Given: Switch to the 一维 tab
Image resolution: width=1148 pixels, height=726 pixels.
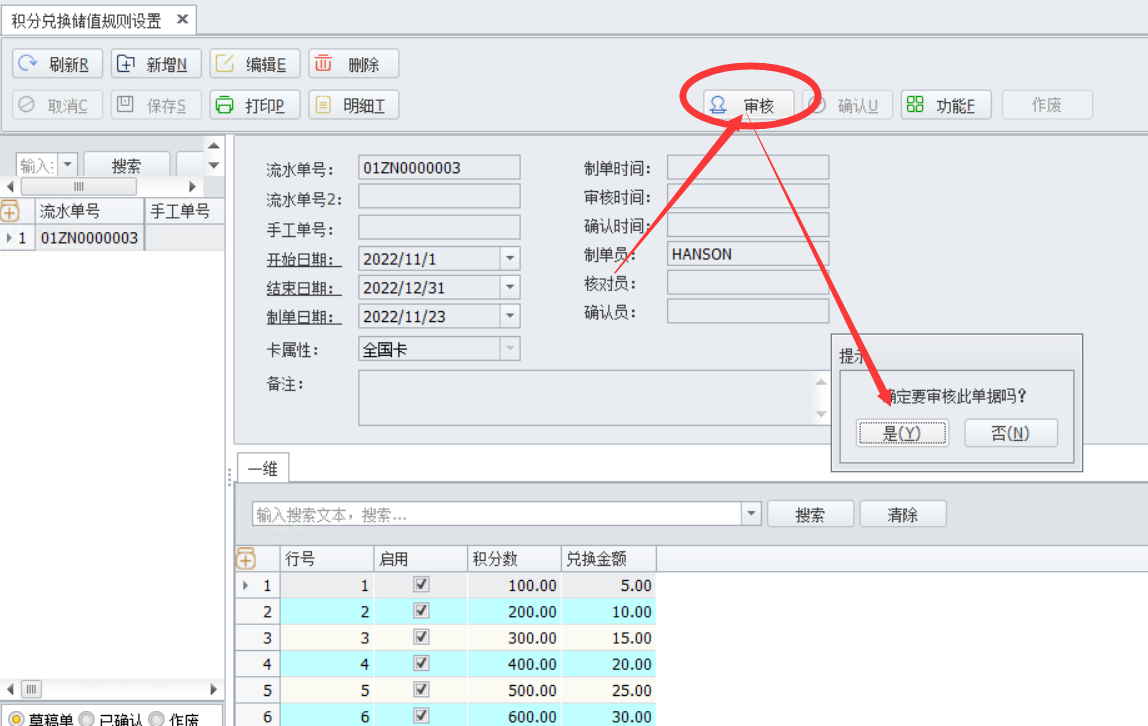Looking at the screenshot, I should [262, 468].
